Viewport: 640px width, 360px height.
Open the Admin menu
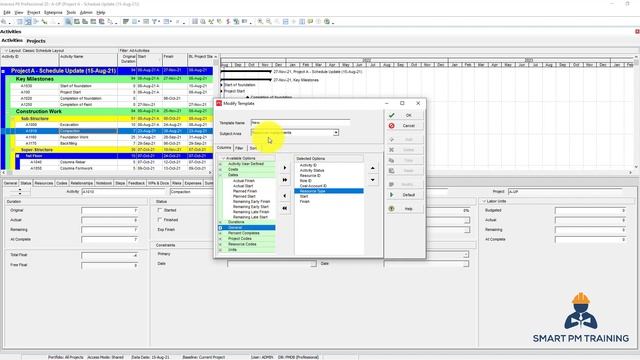click(86, 13)
